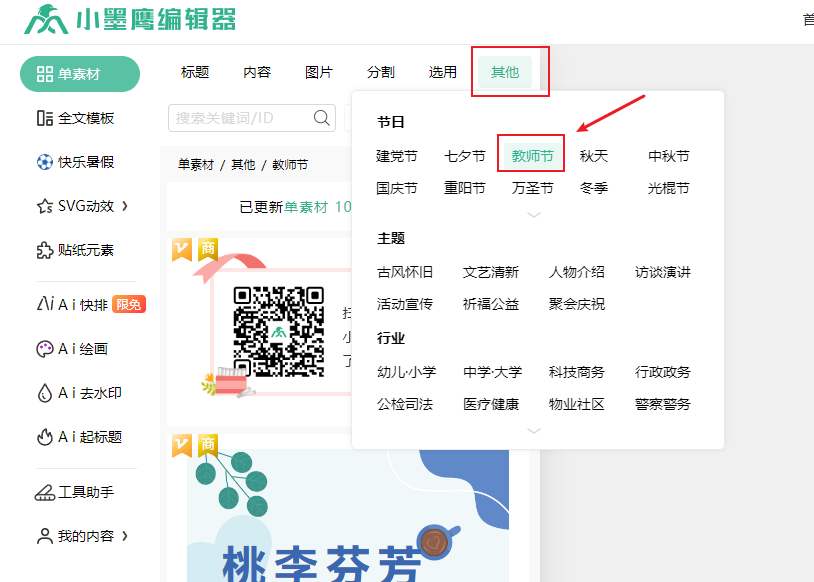The height and width of the screenshot is (582, 814).
Task: Switch to the 图片 tab
Action: pos(319,72)
